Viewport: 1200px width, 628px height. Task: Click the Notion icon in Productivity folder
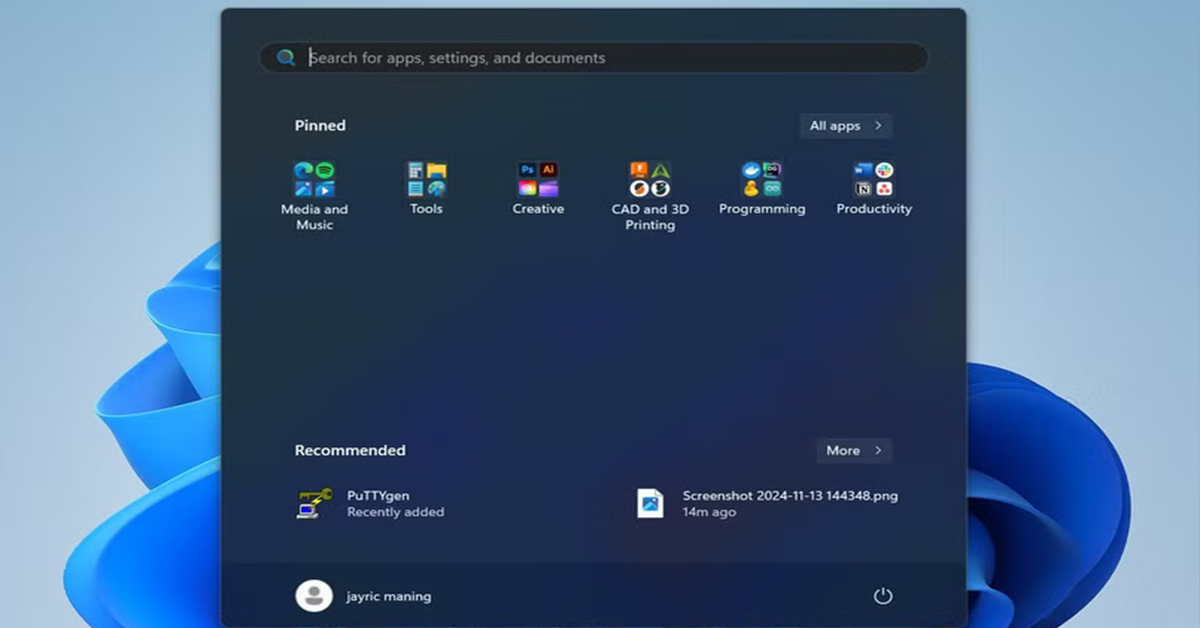click(x=864, y=189)
